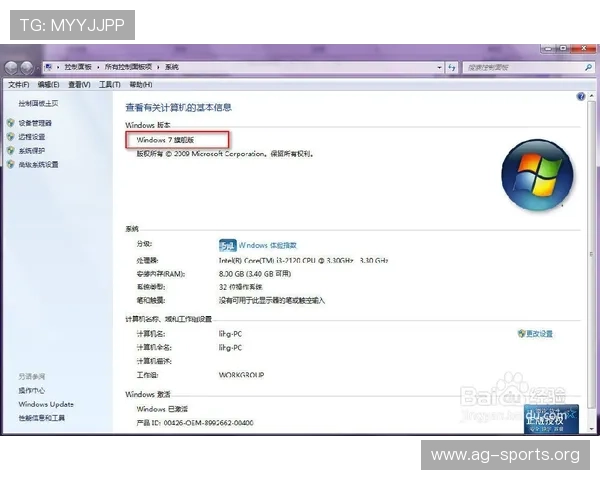Click the 'Windows 7 旗舰版' edition text
Viewport: 600px width, 480px height.
[x=165, y=140]
